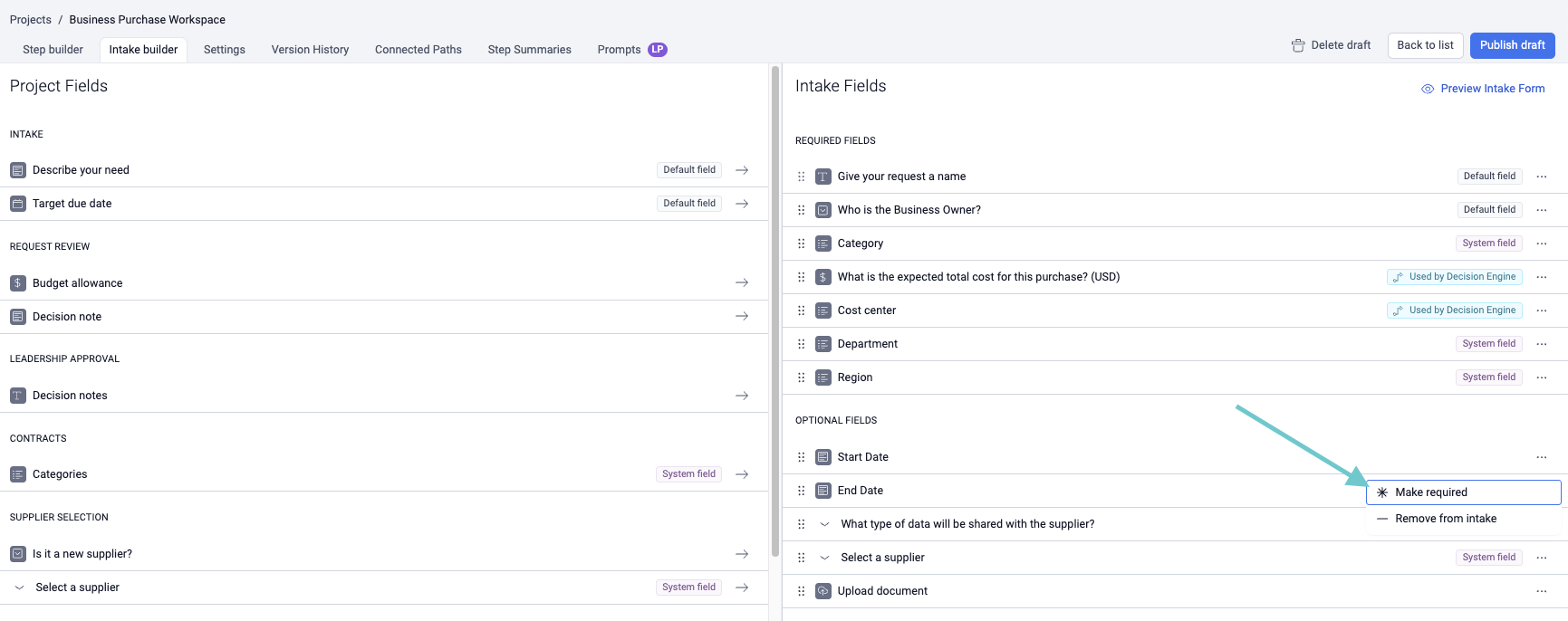Click the eye icon for intake preview
The height and width of the screenshot is (621, 1568).
pos(1427,89)
